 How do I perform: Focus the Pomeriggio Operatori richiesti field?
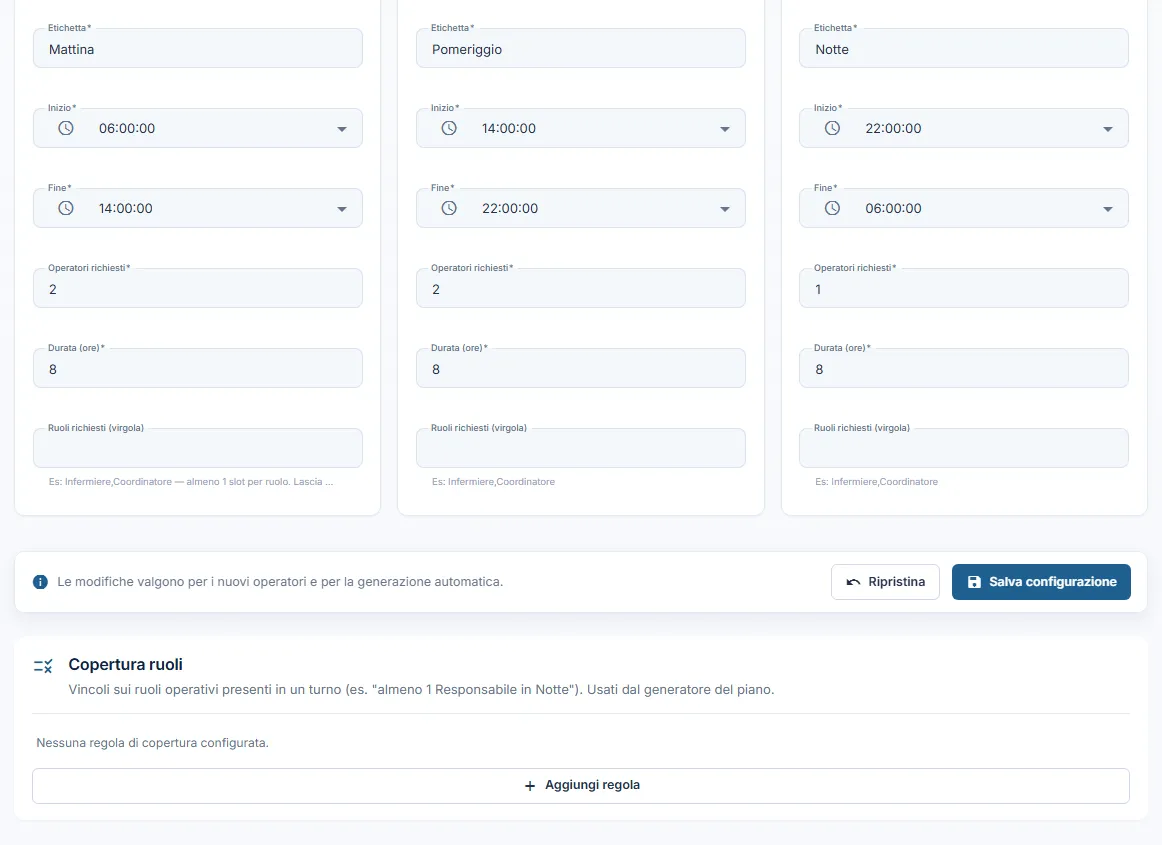pyautogui.click(x=581, y=288)
